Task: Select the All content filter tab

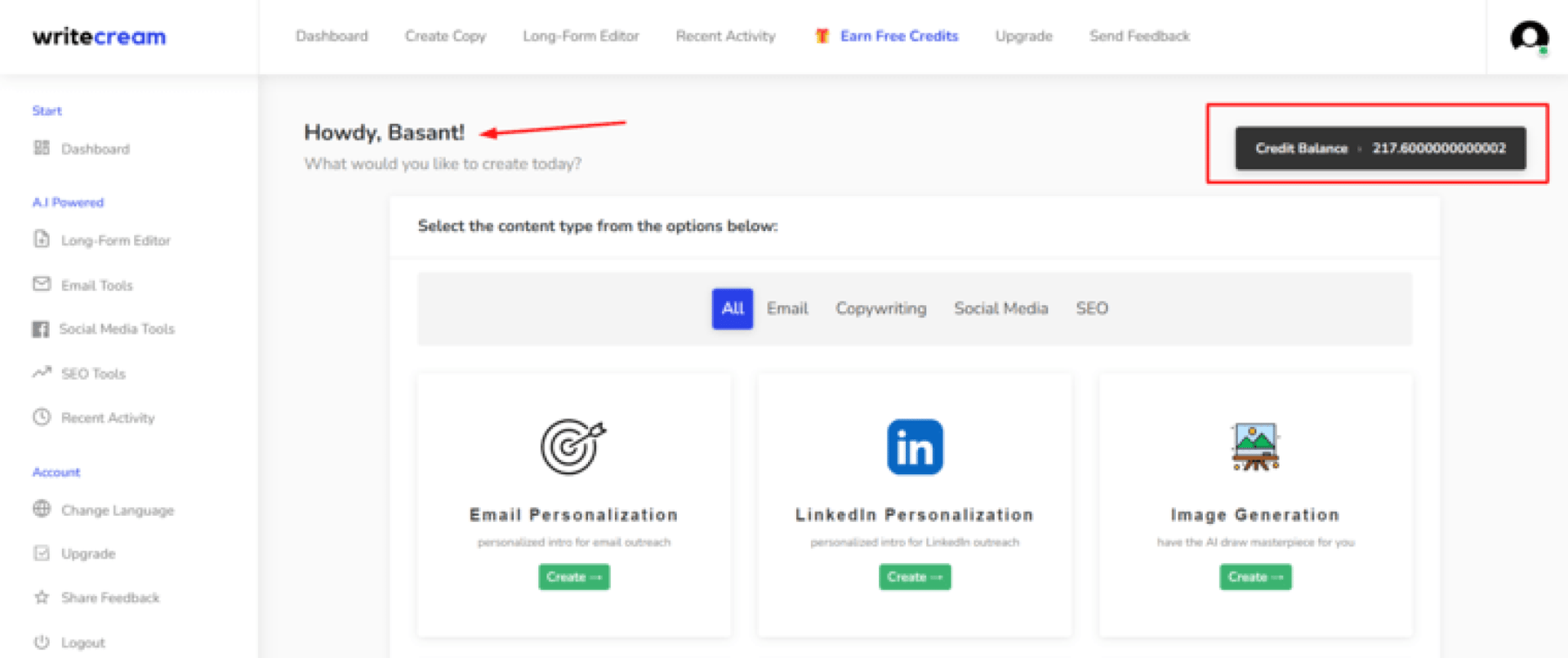Action: 732,309
